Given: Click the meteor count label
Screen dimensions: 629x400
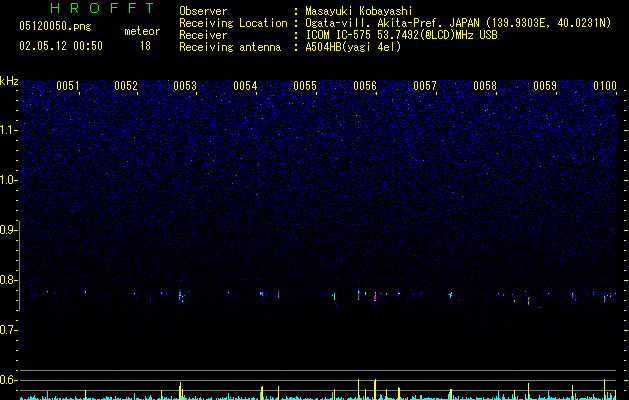Looking at the screenshot, I should 142,31.
